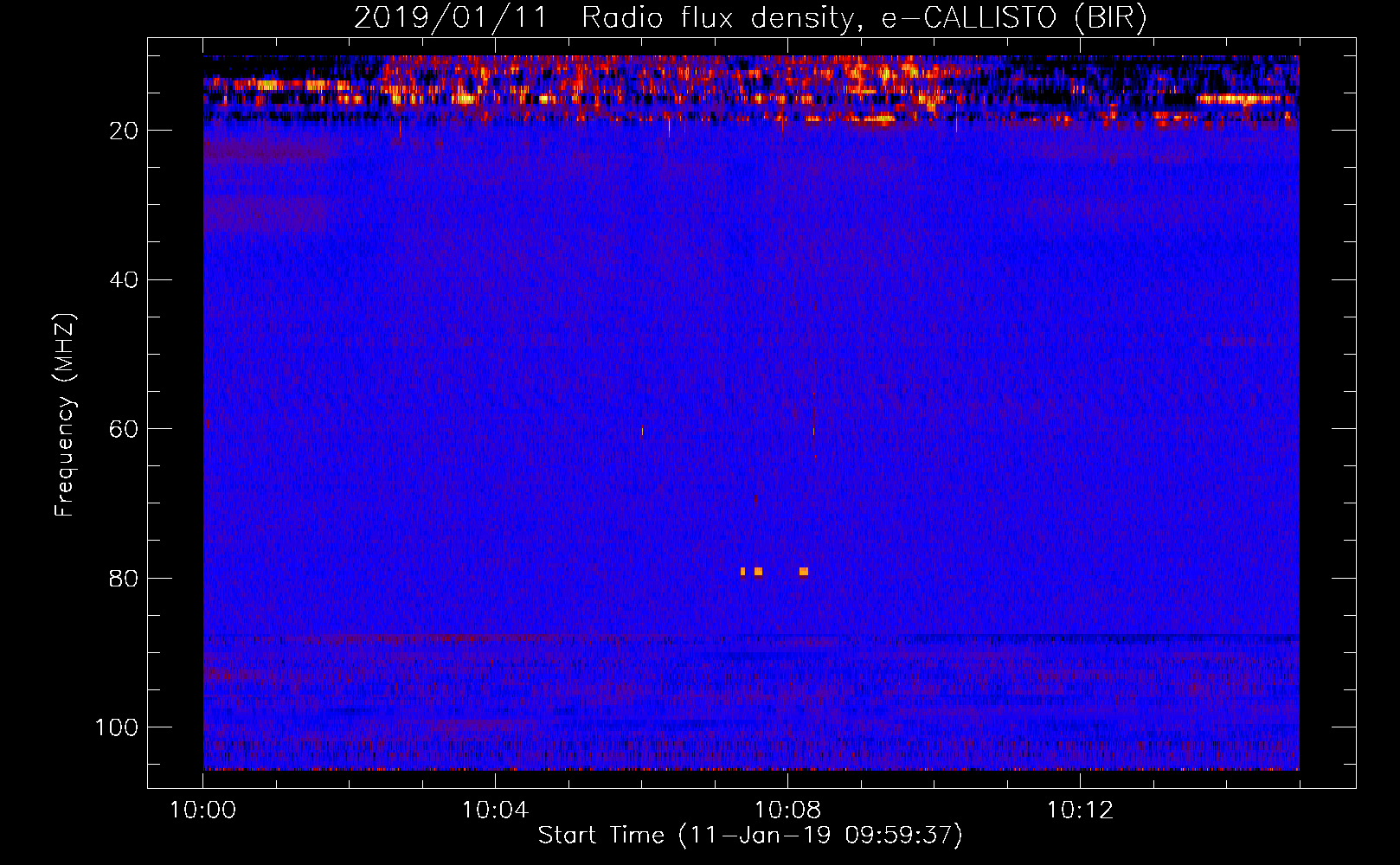Image resolution: width=1400 pixels, height=865 pixels.
Task: Click the 40 MHz frequency tick label
Action: 124,280
